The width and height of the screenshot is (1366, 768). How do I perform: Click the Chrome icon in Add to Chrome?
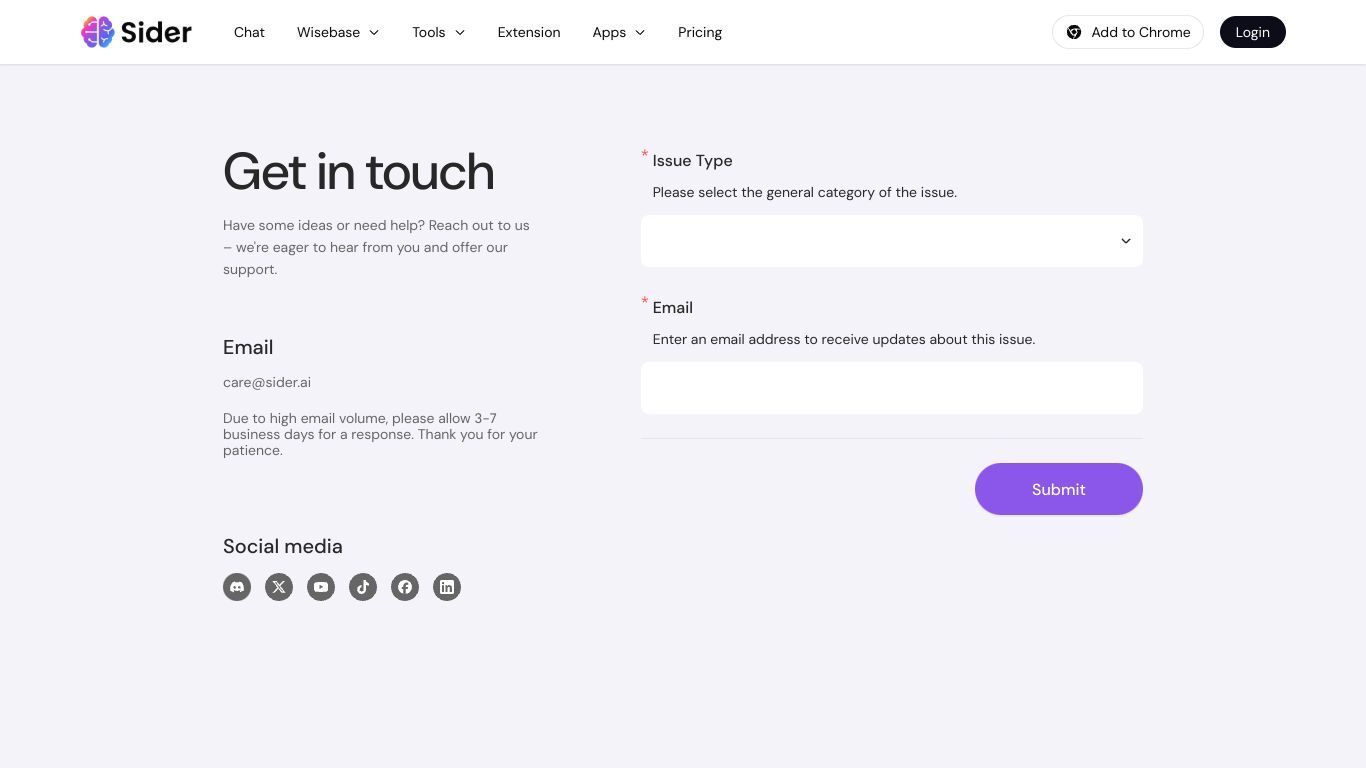tap(1074, 32)
